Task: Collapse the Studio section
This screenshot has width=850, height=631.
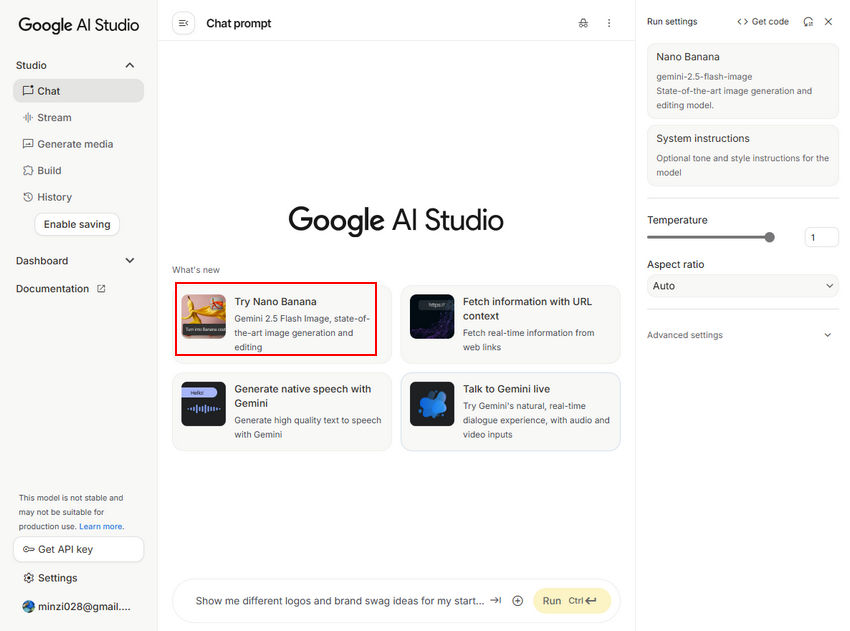Action: coord(129,65)
